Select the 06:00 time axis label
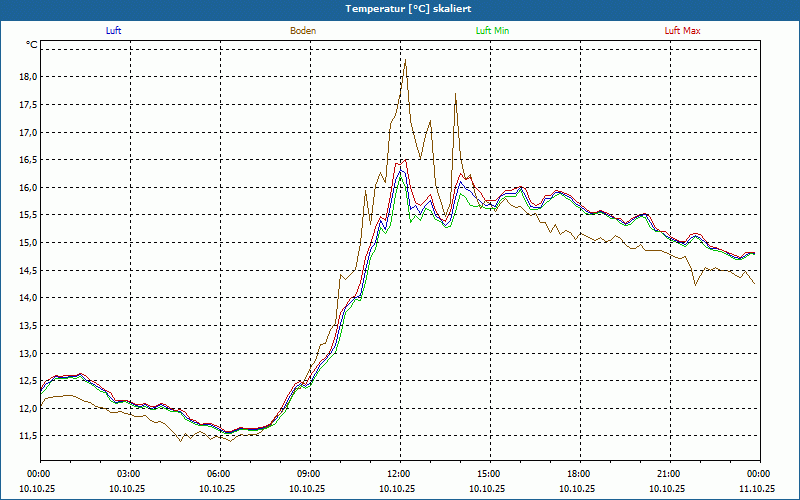This screenshot has width=800, height=500. coord(219,474)
